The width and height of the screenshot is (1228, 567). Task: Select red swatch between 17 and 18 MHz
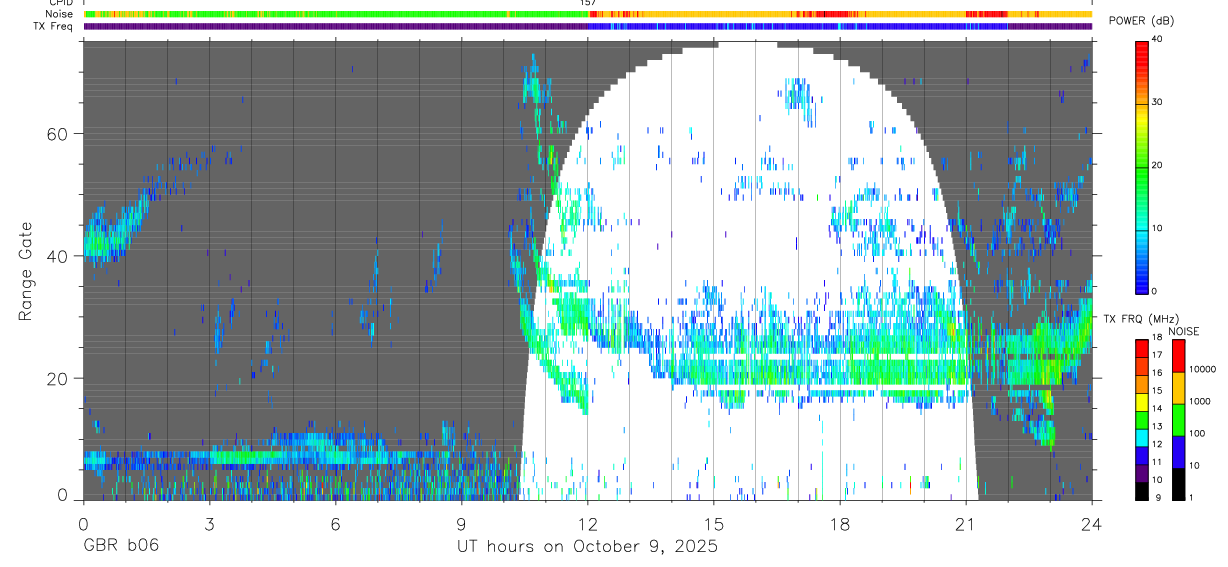click(x=1142, y=349)
